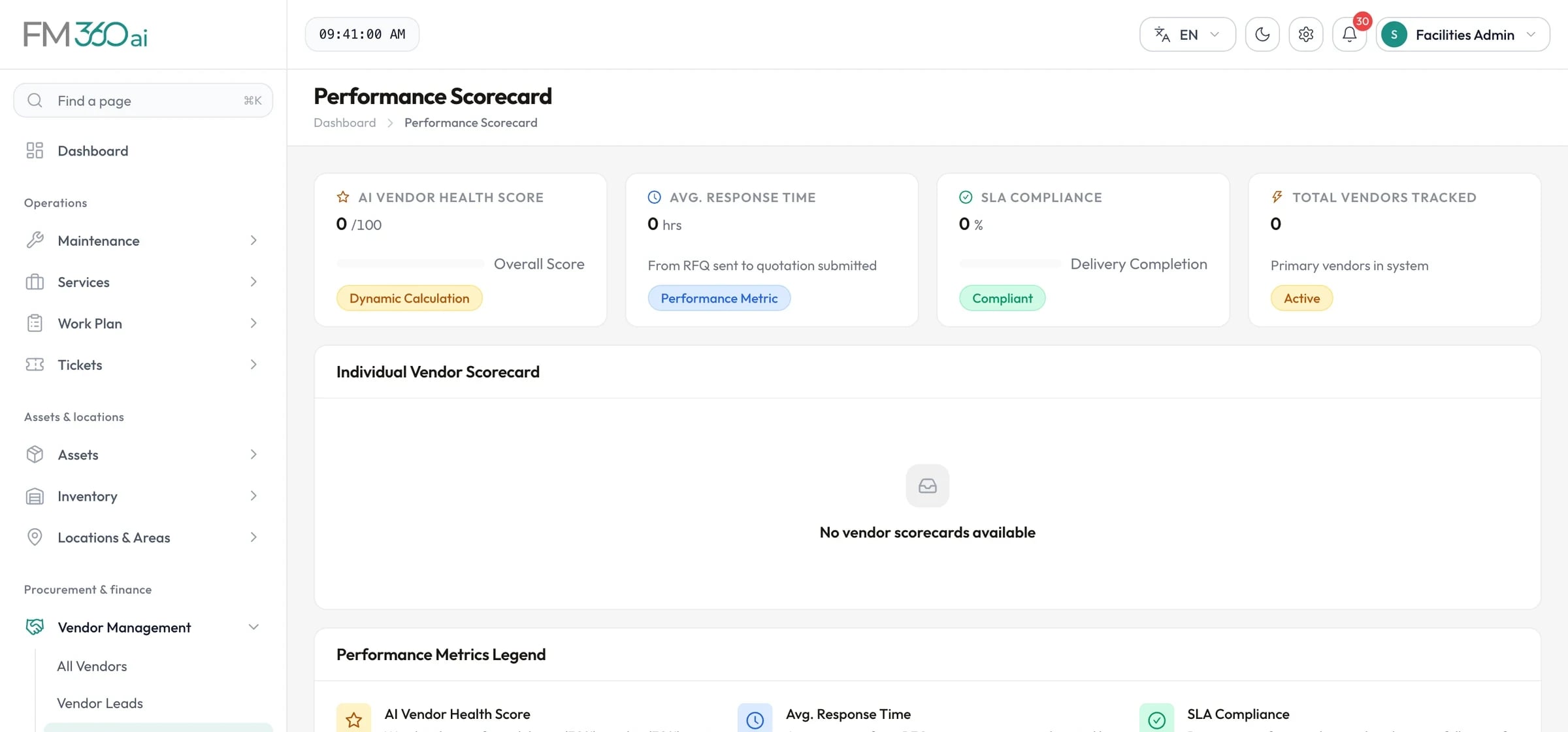
Task: Click the AI Vendor Health Score star icon
Action: (x=343, y=197)
